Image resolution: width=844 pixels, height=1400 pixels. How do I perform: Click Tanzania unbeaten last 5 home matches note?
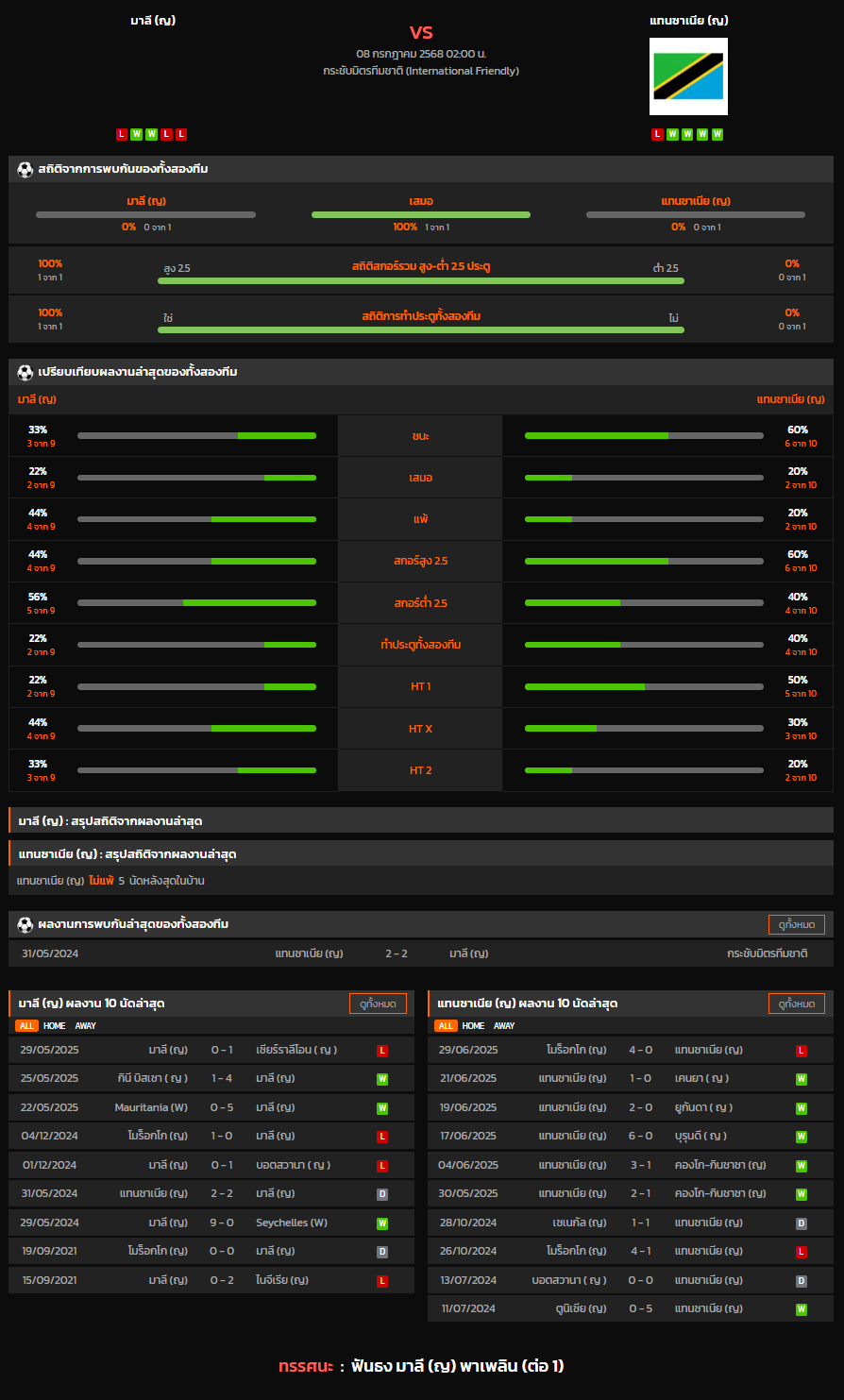[110, 881]
